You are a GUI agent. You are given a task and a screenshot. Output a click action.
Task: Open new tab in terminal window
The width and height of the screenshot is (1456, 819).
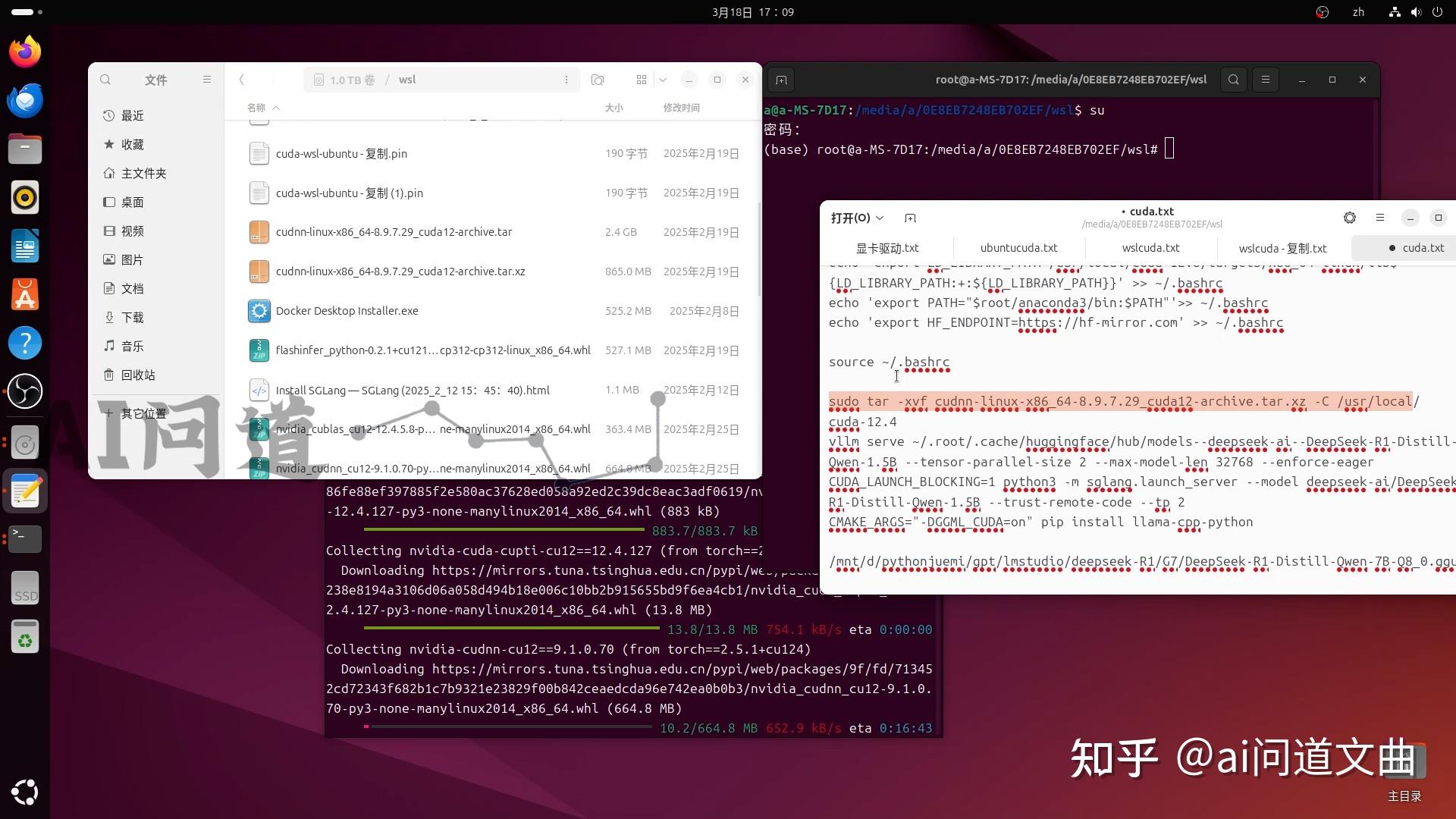click(x=781, y=80)
